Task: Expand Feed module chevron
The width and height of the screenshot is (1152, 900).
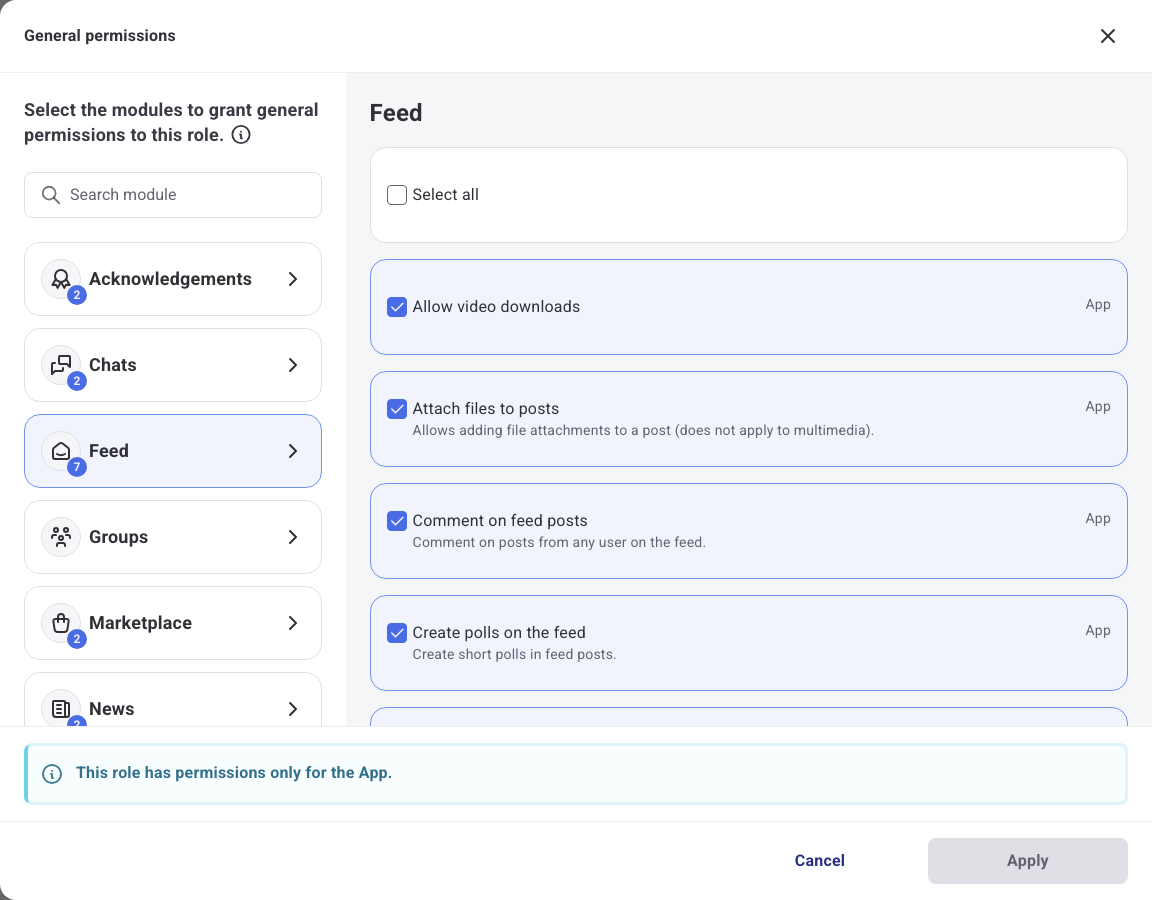Action: (x=292, y=451)
